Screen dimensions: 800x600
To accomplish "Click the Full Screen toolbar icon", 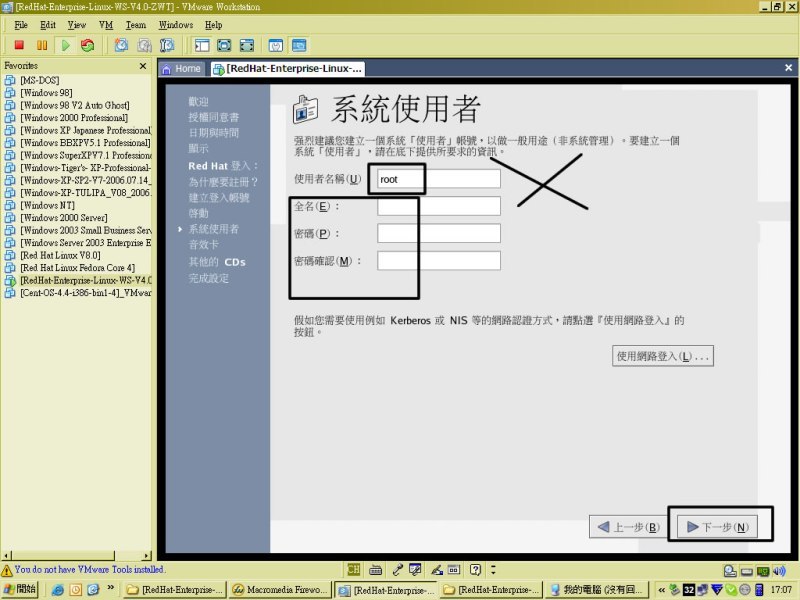I will coord(224,45).
